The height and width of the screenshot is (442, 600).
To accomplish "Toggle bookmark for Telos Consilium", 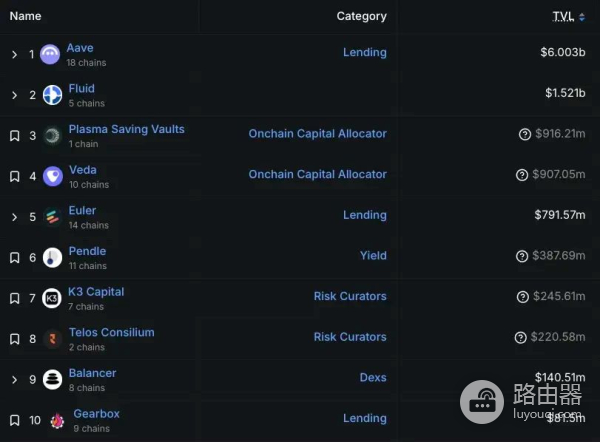I will 14,339.
